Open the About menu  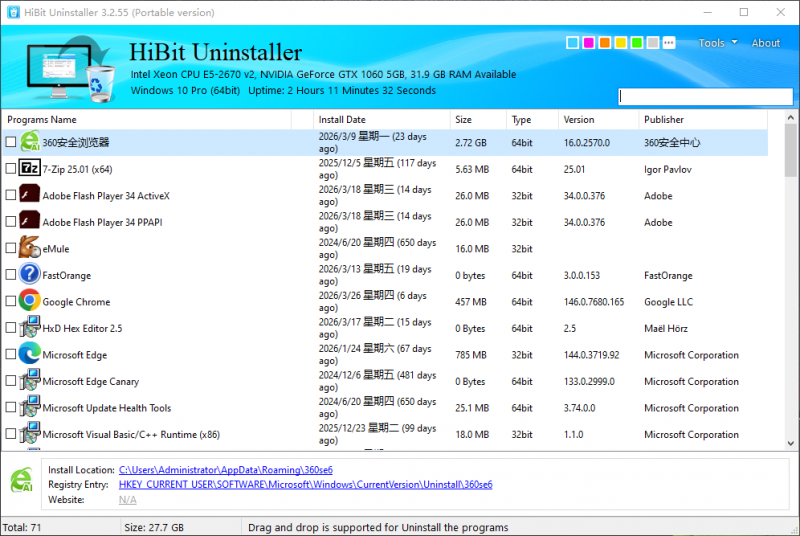(765, 43)
